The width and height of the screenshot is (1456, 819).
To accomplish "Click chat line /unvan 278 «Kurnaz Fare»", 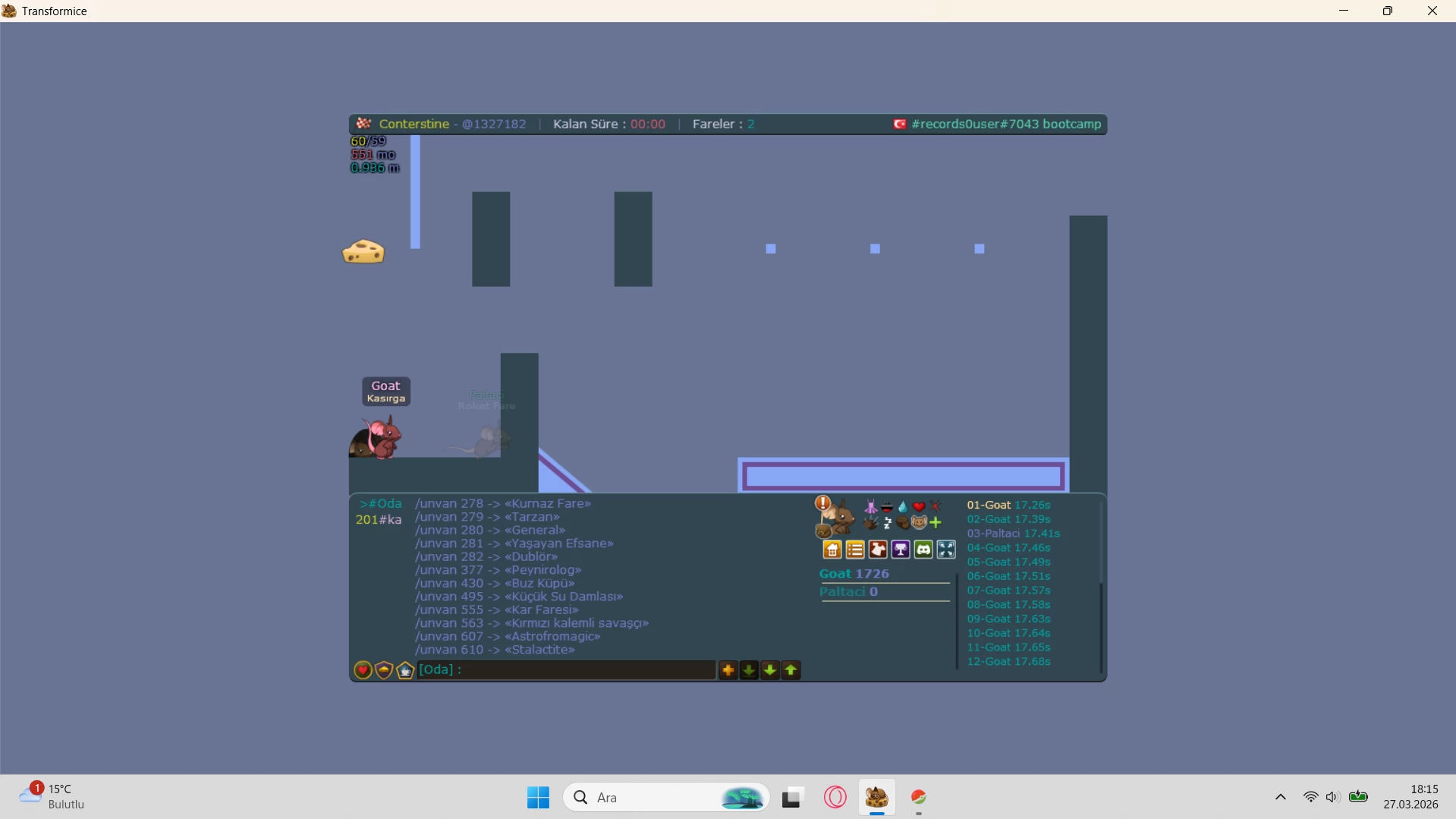I will click(x=503, y=503).
